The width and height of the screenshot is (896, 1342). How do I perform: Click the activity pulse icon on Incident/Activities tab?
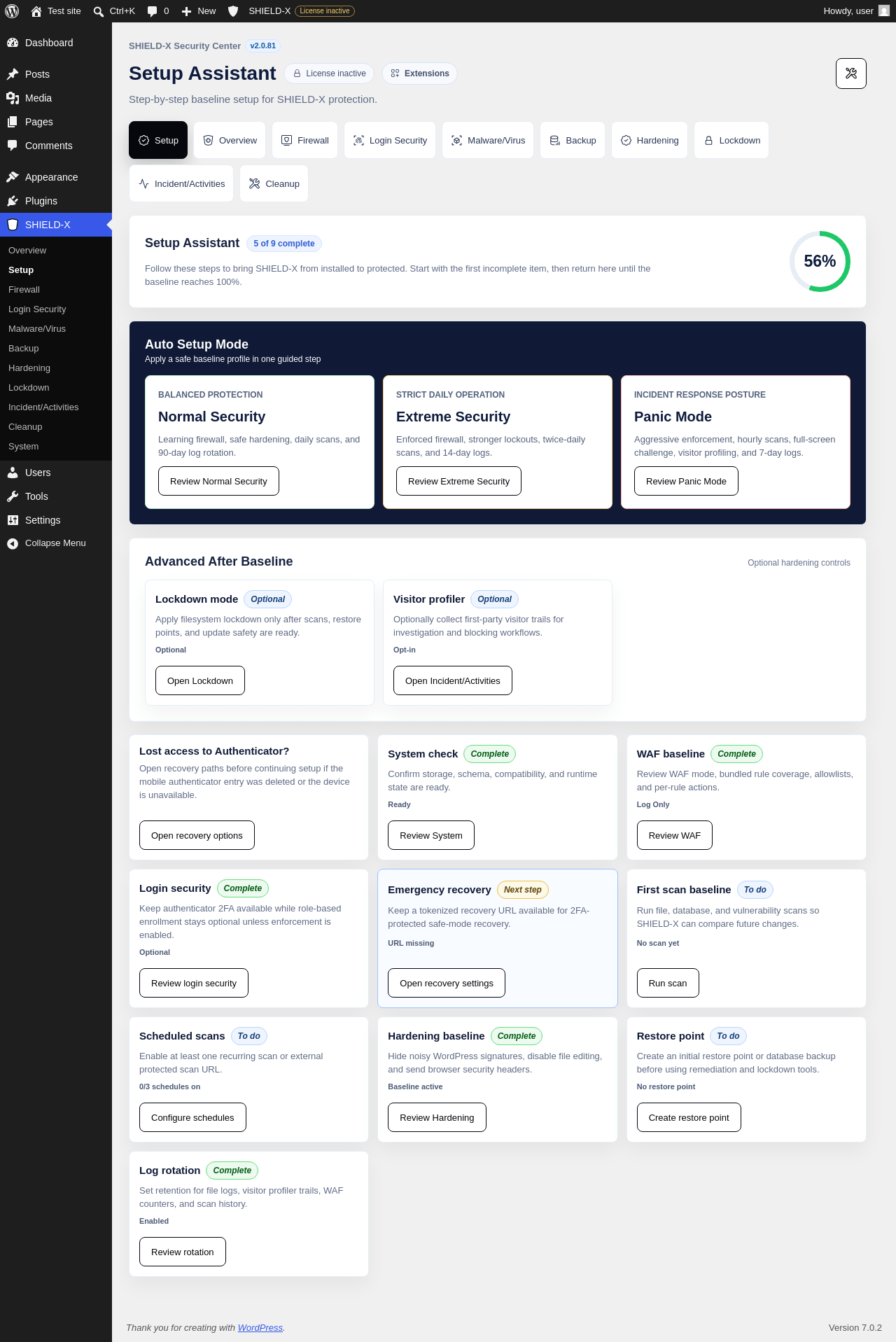tap(143, 184)
